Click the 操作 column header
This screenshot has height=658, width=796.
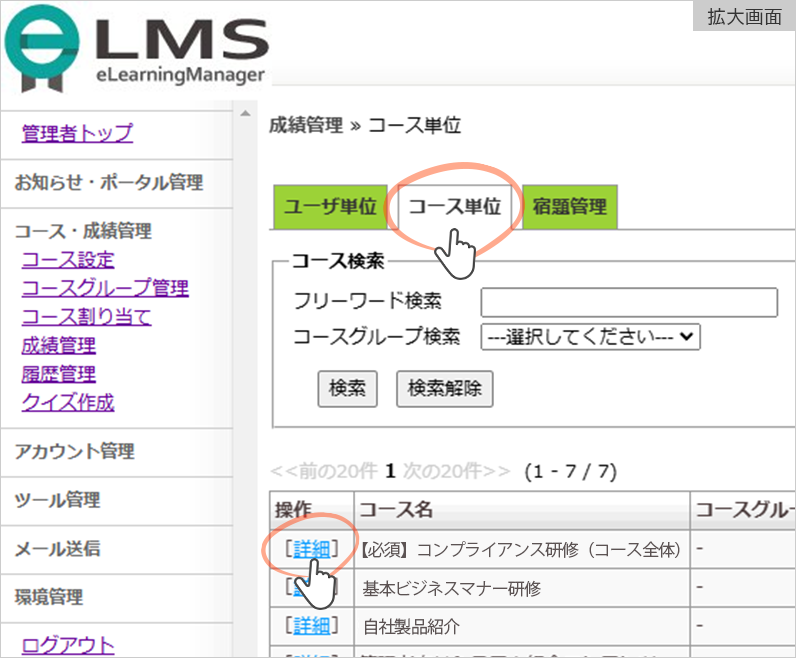[312, 510]
